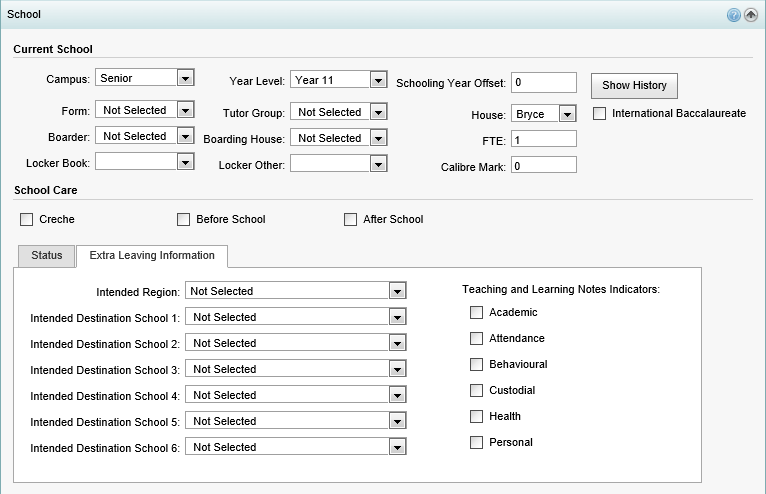
Task: Enable the Creche checkbox
Action: (26, 219)
